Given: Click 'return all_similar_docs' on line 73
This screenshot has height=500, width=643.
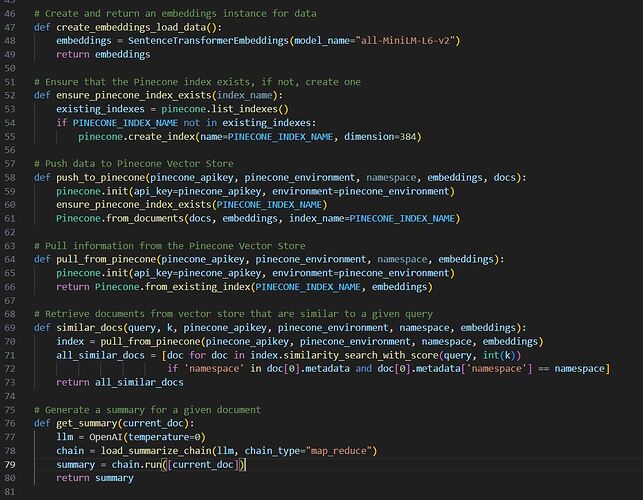Looking at the screenshot, I should tap(120, 382).
